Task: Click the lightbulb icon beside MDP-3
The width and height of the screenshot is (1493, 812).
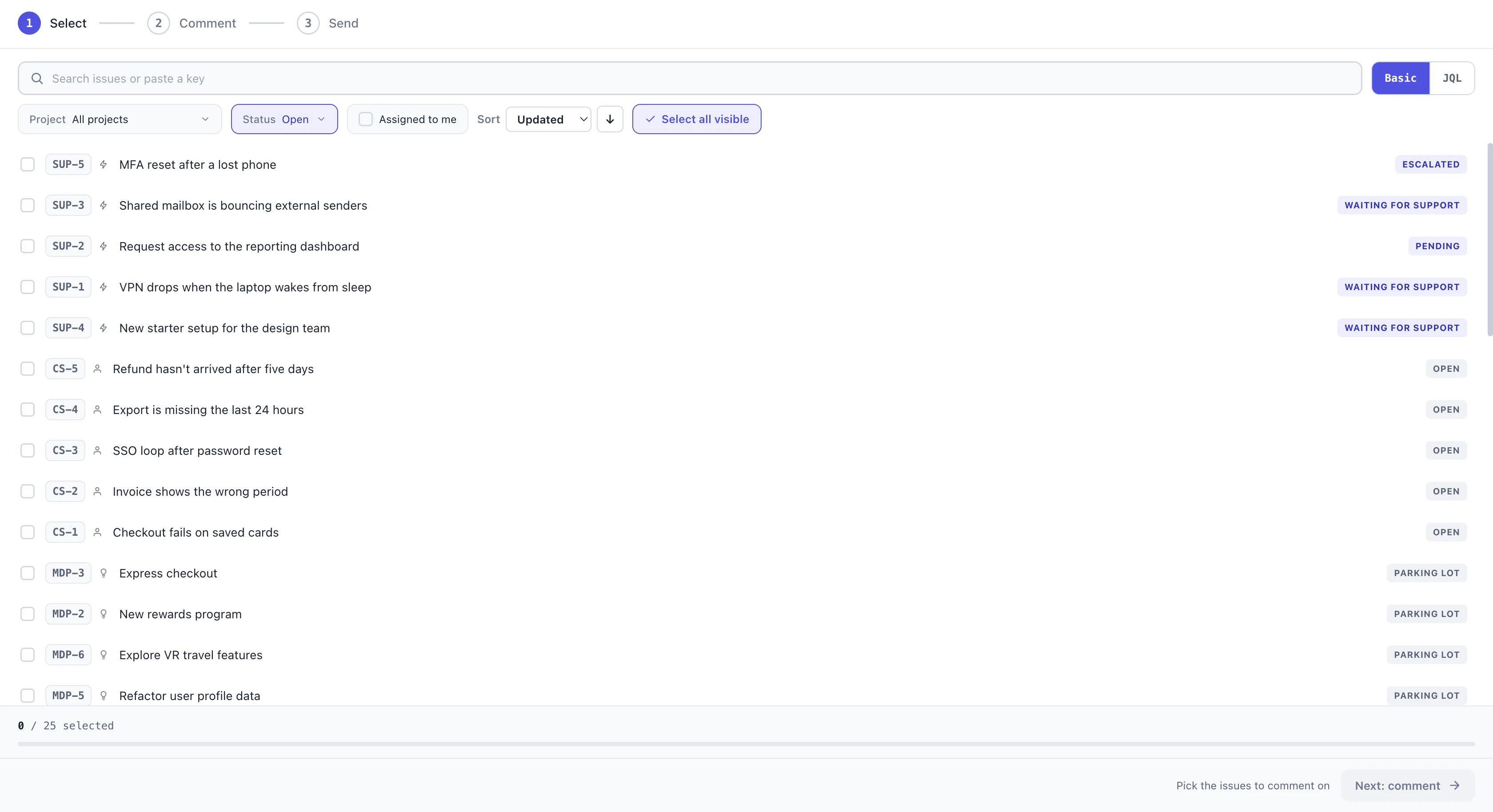Action: [x=103, y=573]
